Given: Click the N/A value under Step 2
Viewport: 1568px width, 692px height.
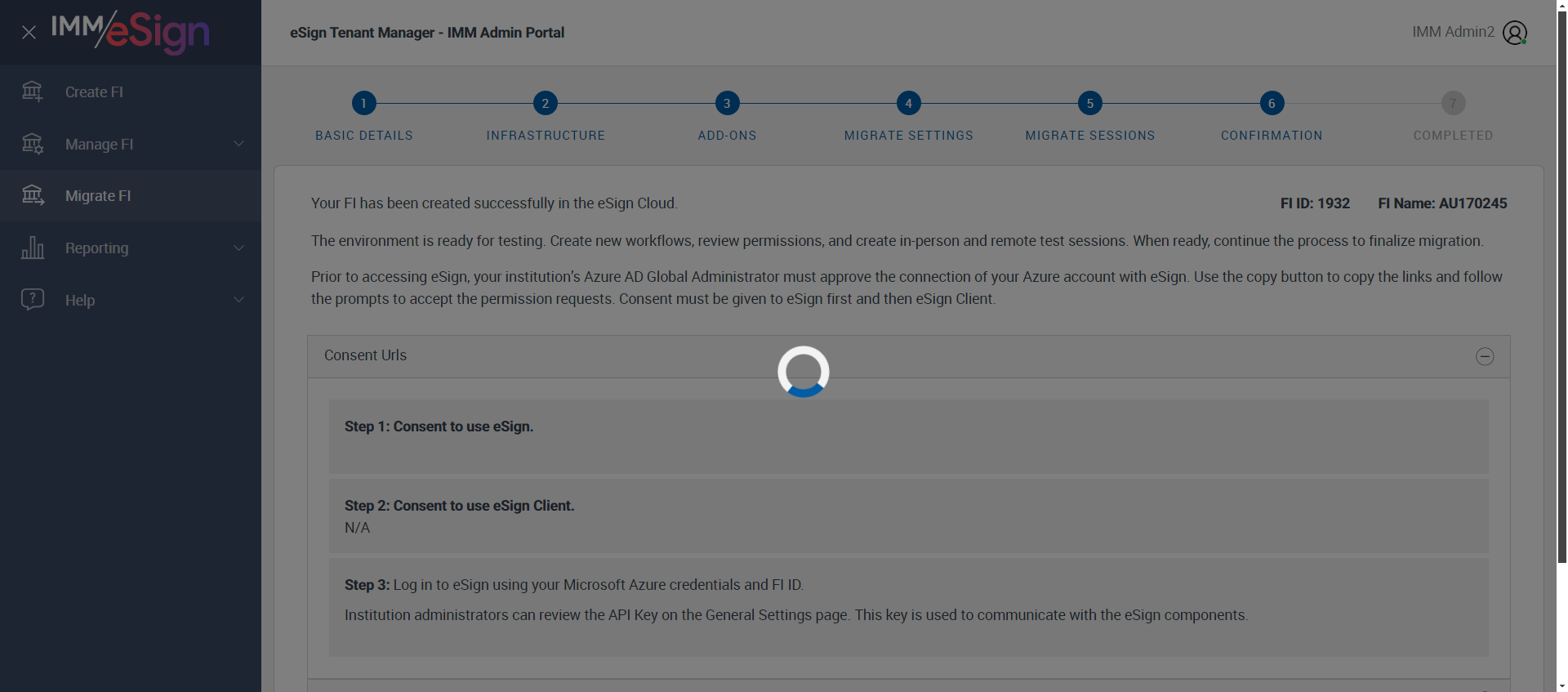Looking at the screenshot, I should coord(357,528).
